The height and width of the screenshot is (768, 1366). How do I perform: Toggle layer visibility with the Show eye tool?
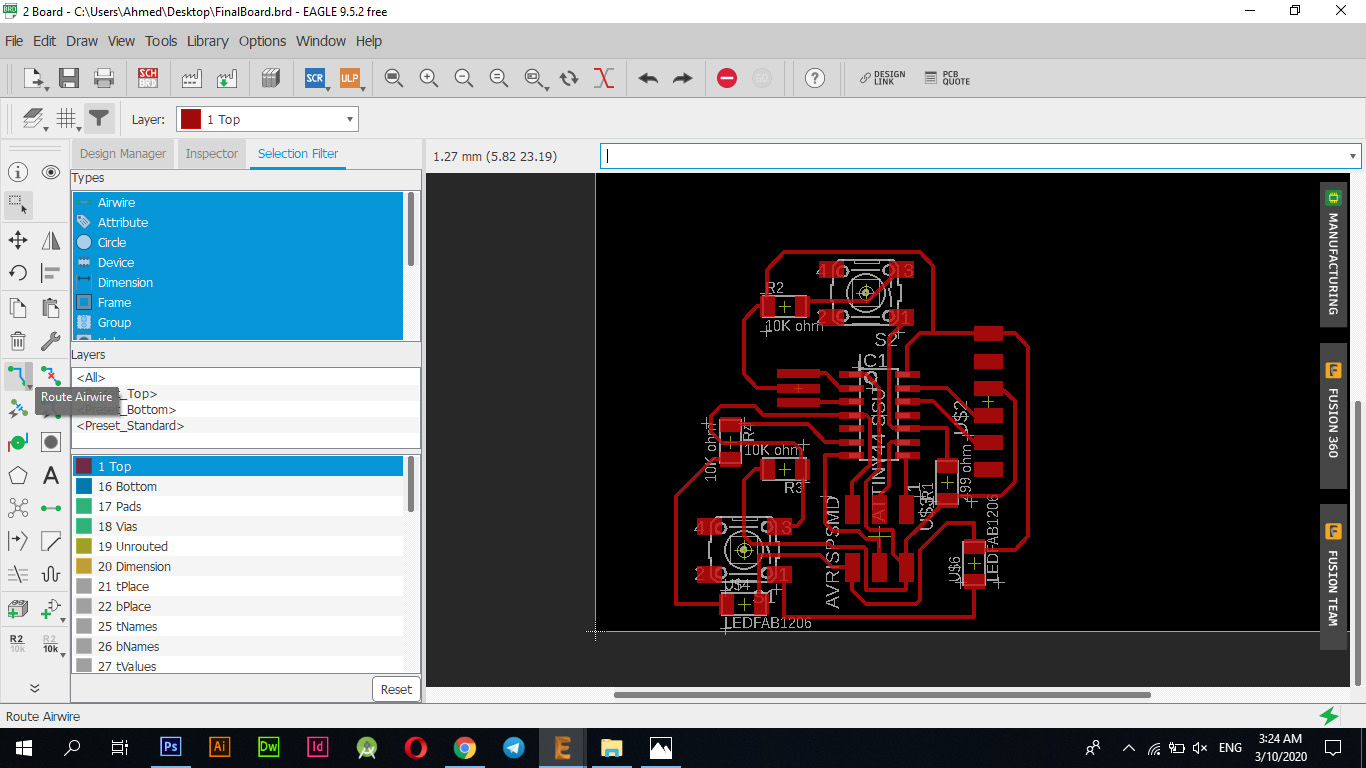[51, 172]
